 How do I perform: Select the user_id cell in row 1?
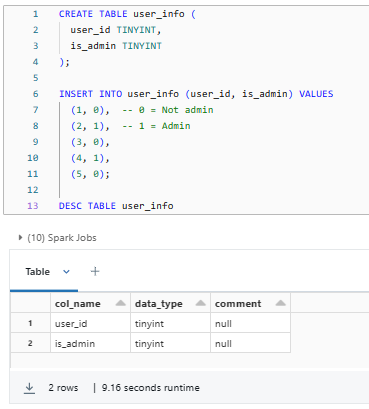90,323
